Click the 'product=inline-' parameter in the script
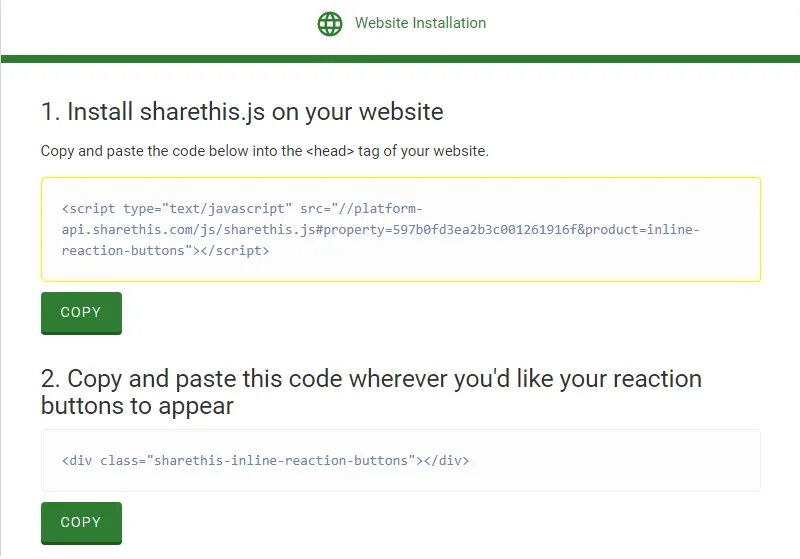The image size is (800, 559). (x=642, y=230)
